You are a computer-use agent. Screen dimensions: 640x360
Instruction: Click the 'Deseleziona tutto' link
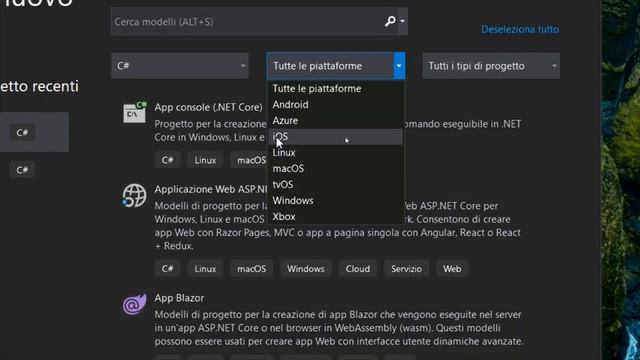(x=520, y=29)
